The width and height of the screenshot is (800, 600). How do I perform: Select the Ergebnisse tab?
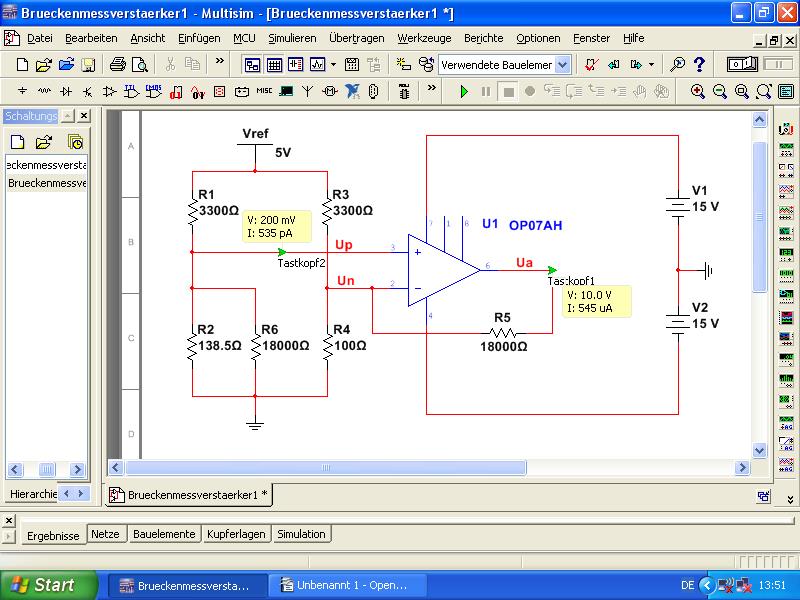(53, 536)
